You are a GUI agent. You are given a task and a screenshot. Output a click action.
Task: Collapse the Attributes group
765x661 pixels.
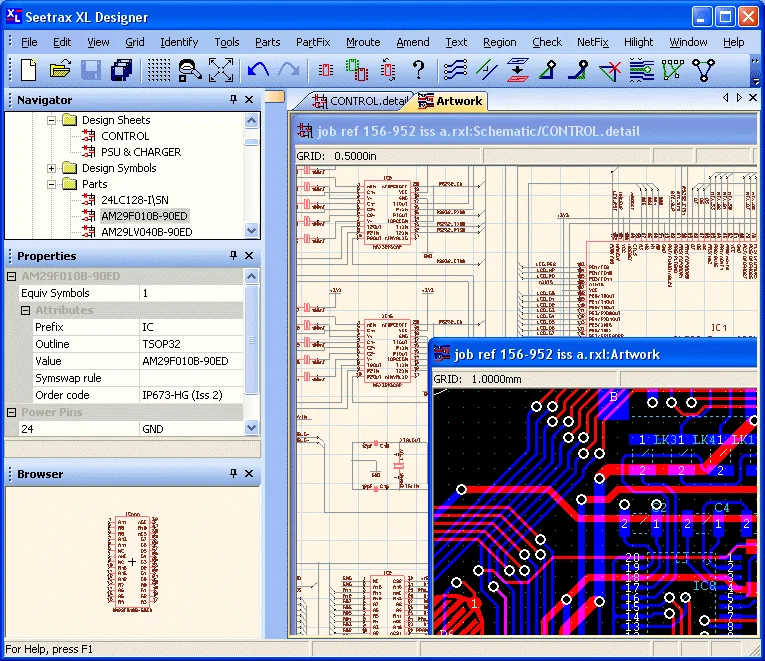coord(26,310)
